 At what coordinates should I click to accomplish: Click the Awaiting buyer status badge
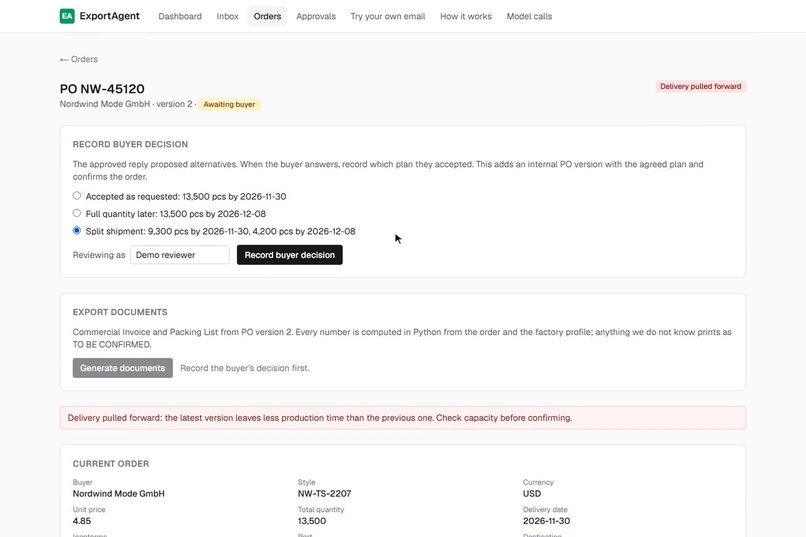click(x=229, y=104)
